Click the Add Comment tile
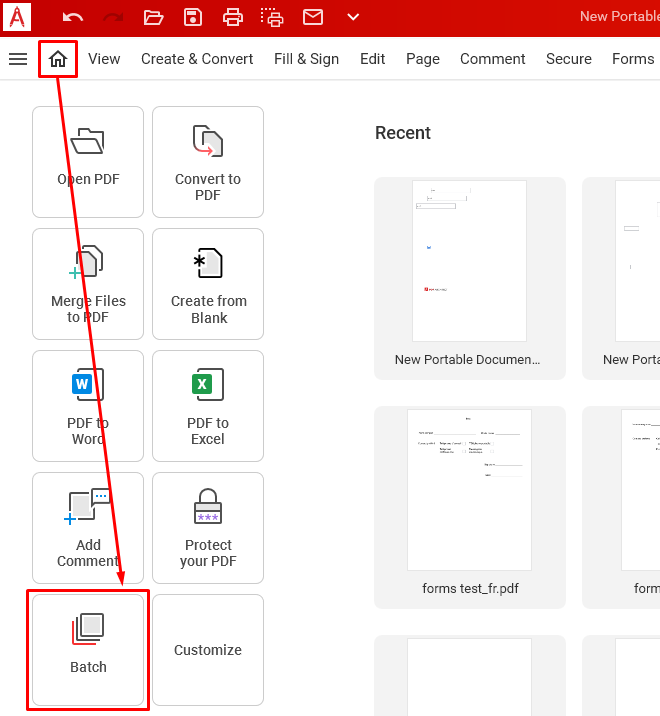Image resolution: width=660 pixels, height=716 pixels. 88,528
